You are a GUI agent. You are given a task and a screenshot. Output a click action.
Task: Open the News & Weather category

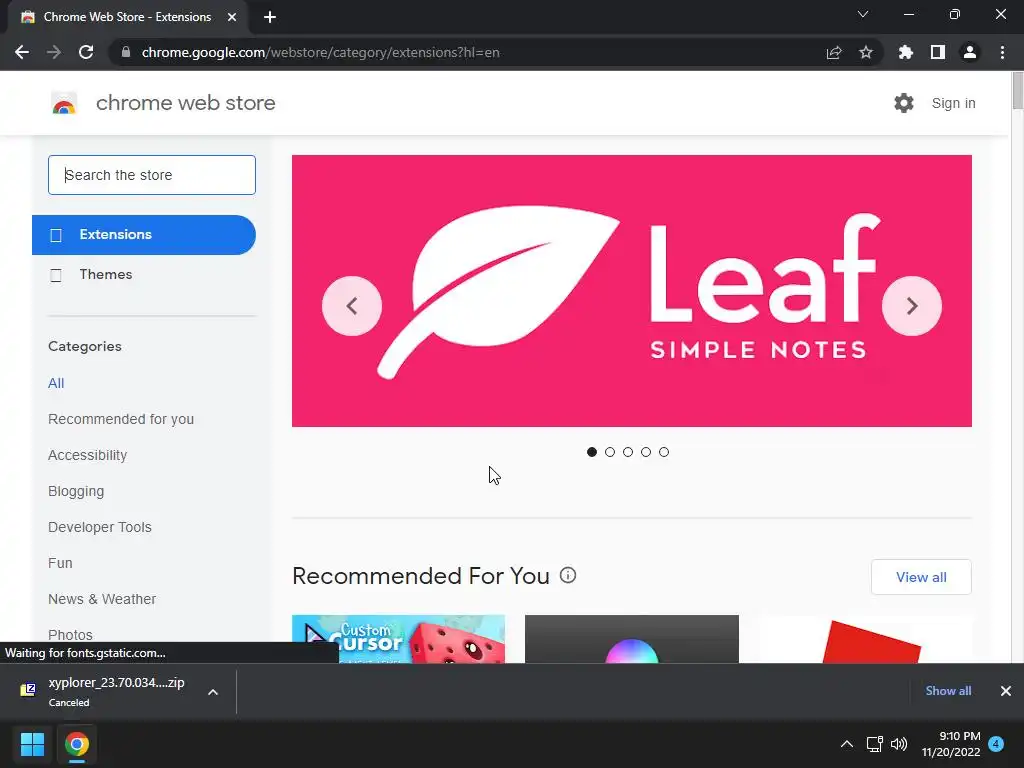click(x=102, y=599)
